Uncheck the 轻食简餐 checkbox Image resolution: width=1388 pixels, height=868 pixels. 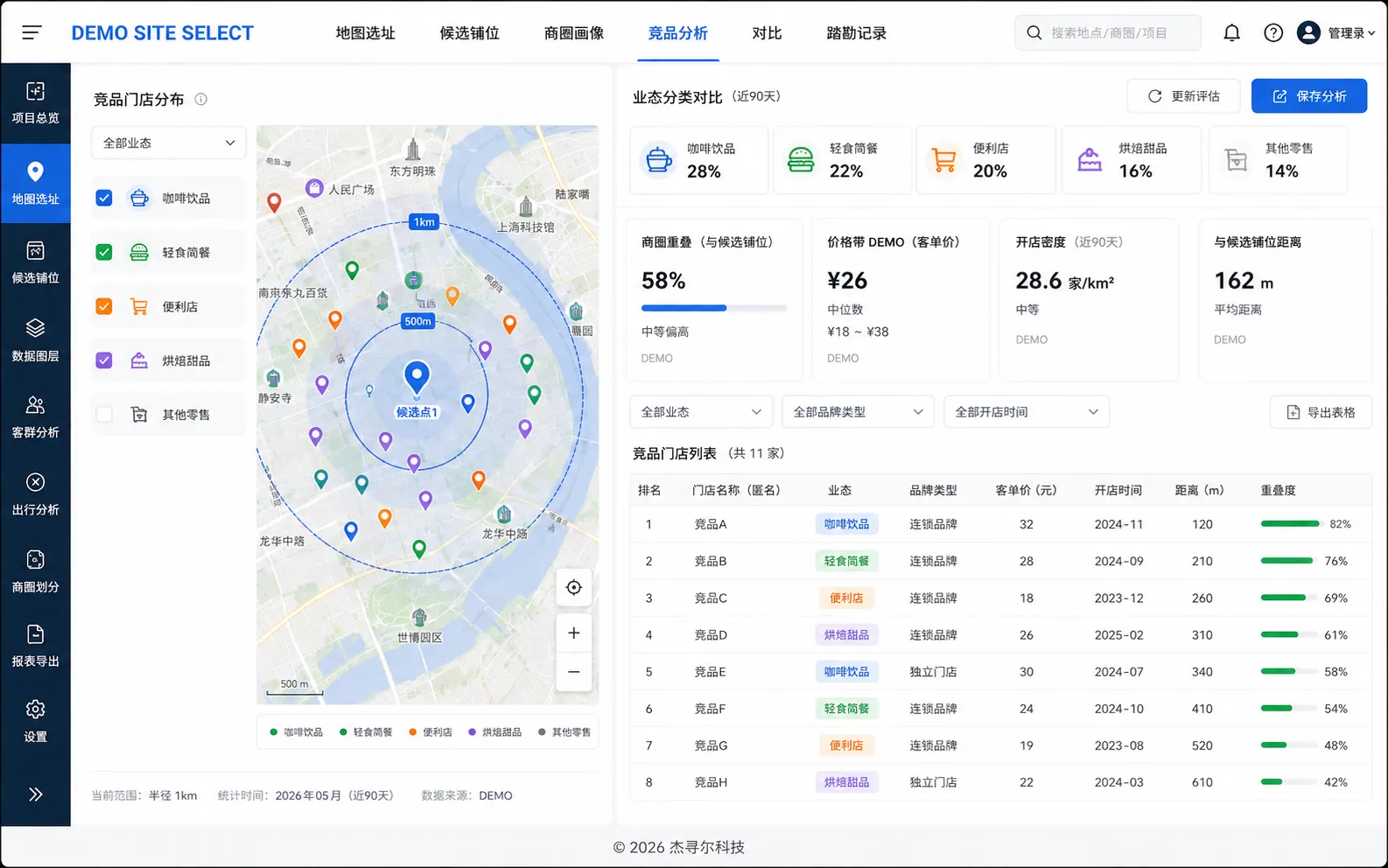[104, 252]
